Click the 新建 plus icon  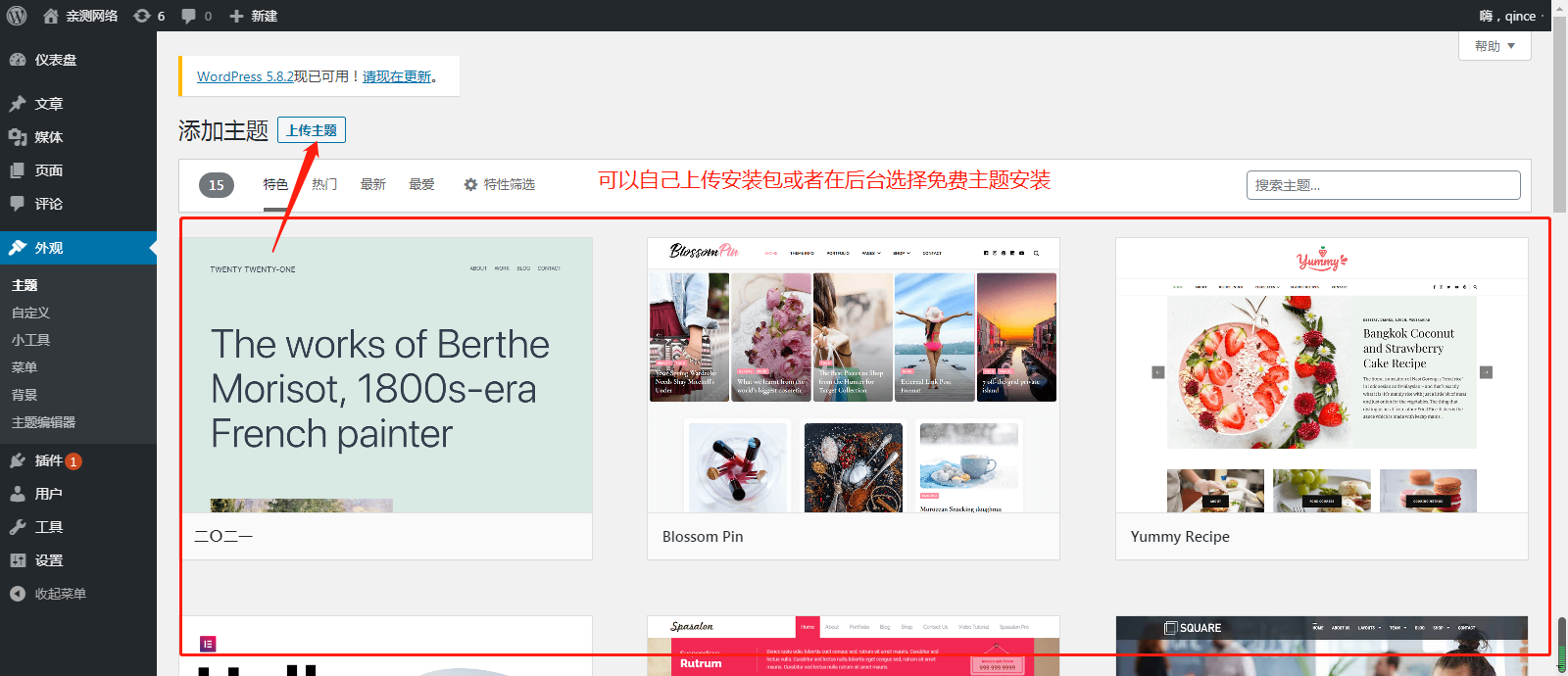pyautogui.click(x=236, y=16)
